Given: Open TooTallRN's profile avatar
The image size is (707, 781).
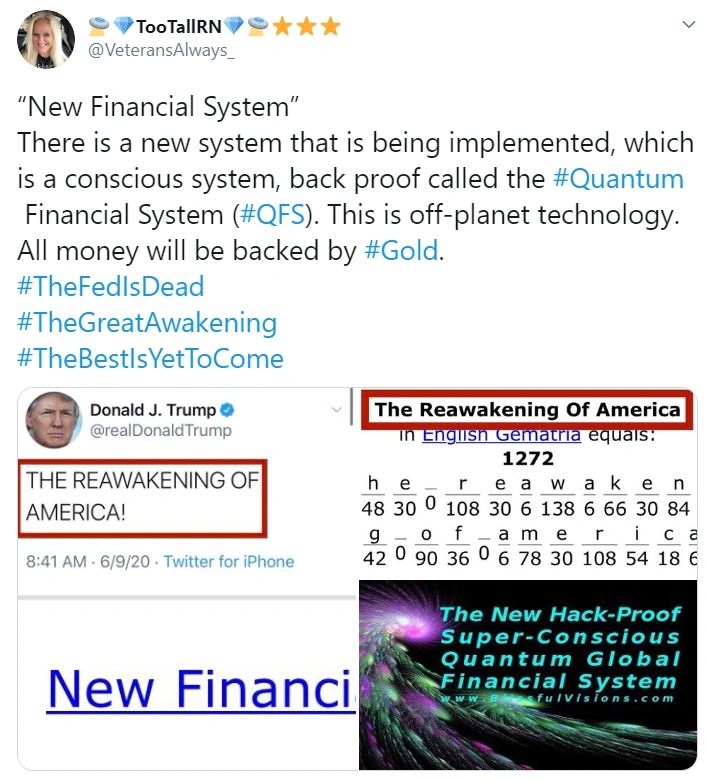Looking at the screenshot, I should click(46, 39).
